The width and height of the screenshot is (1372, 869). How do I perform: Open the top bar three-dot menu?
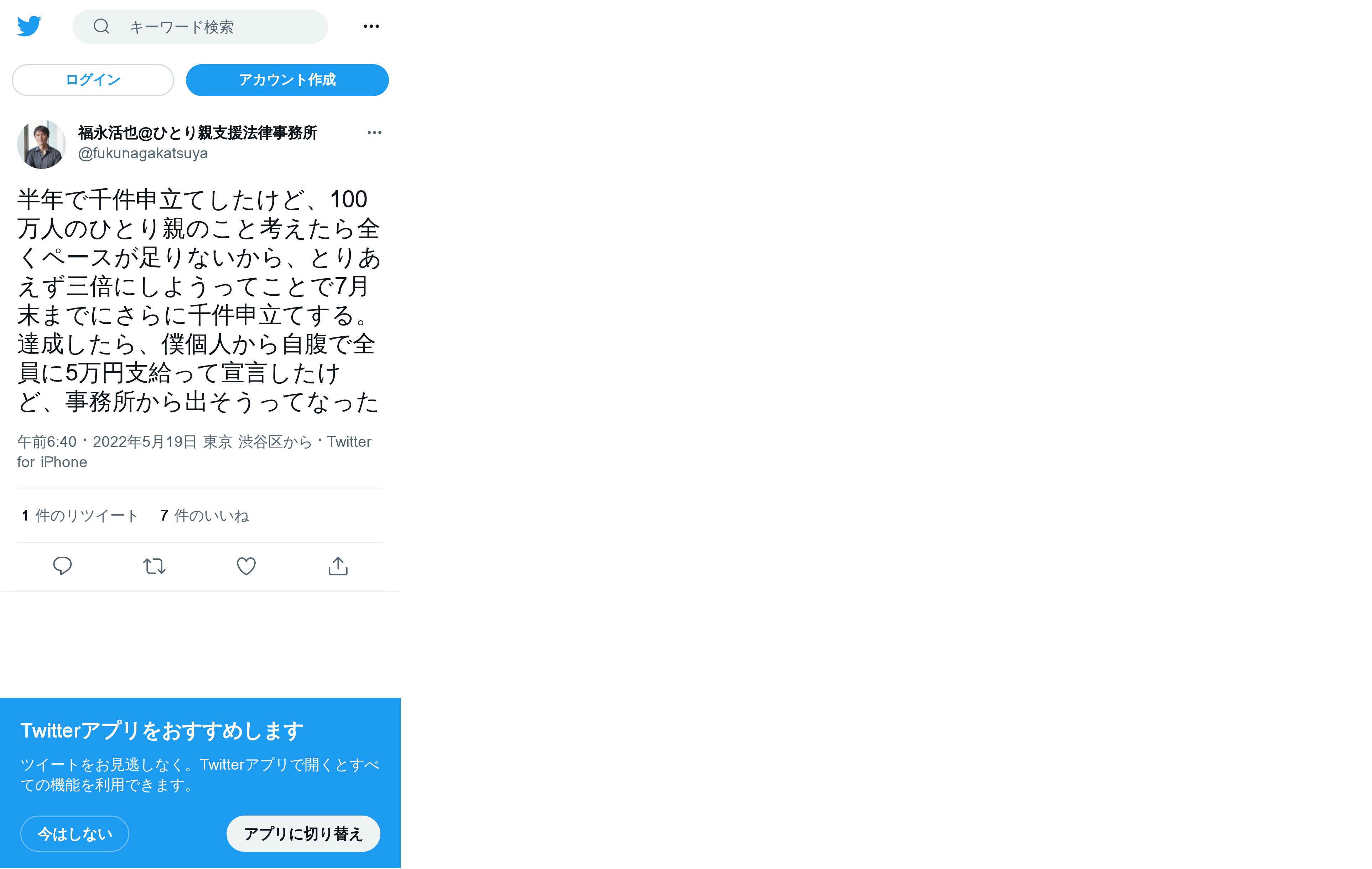tap(371, 26)
